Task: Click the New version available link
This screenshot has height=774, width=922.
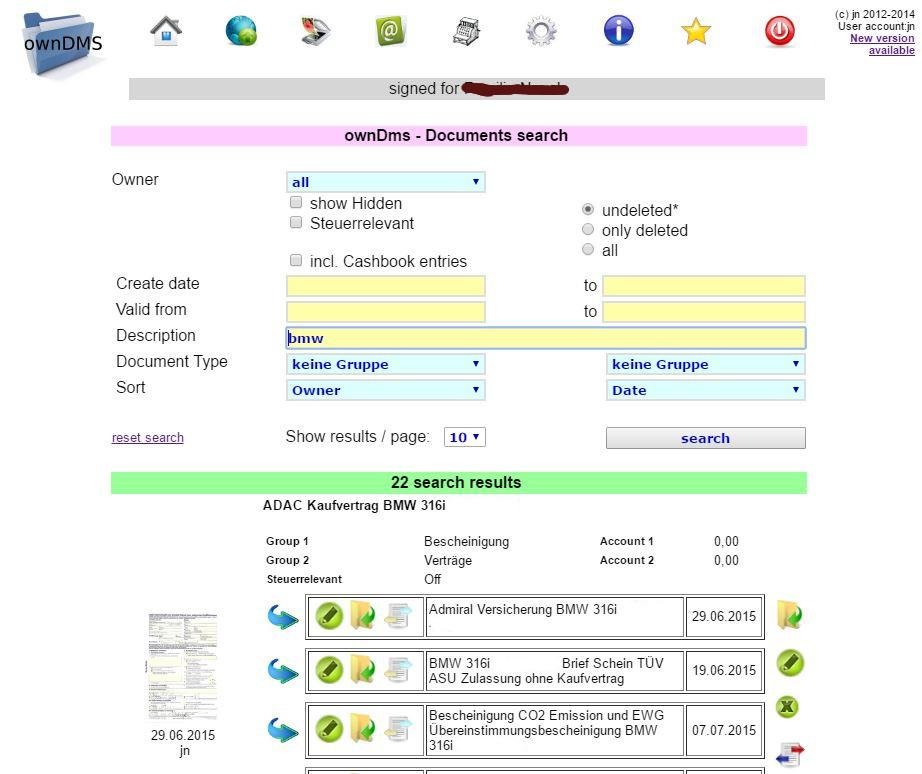Action: pos(884,38)
